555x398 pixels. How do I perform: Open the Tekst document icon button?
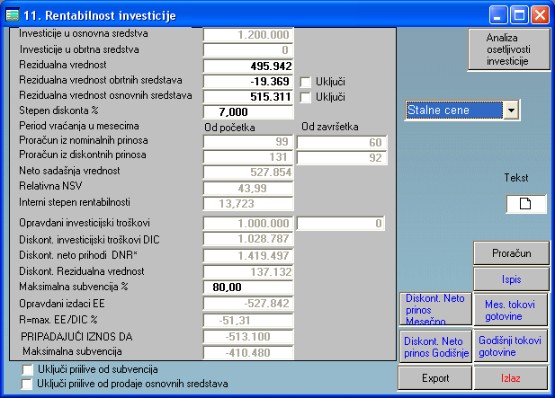click(526, 204)
